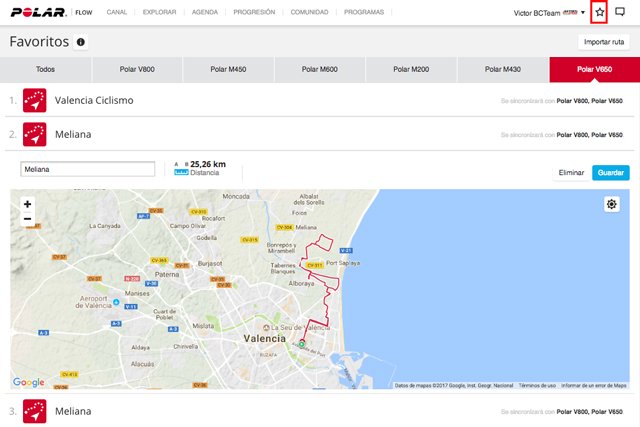The height and width of the screenshot is (427, 640).
Task: Open the EXPLORAR menu
Action: (x=160, y=12)
